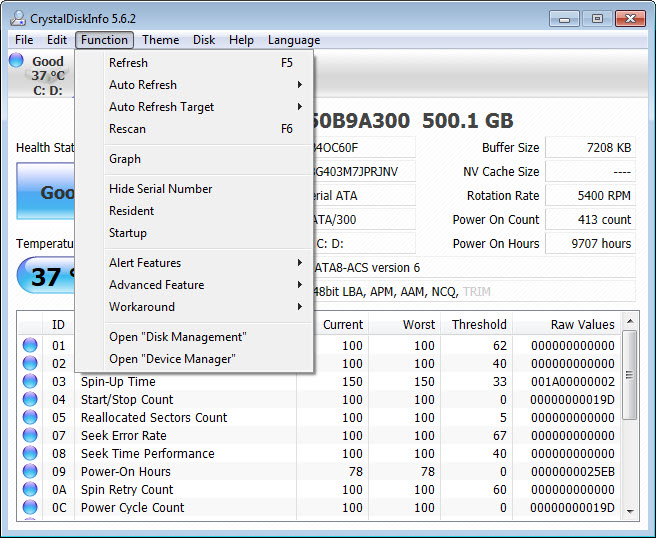Click the ATA8-ACS version 6 field

coord(474,267)
